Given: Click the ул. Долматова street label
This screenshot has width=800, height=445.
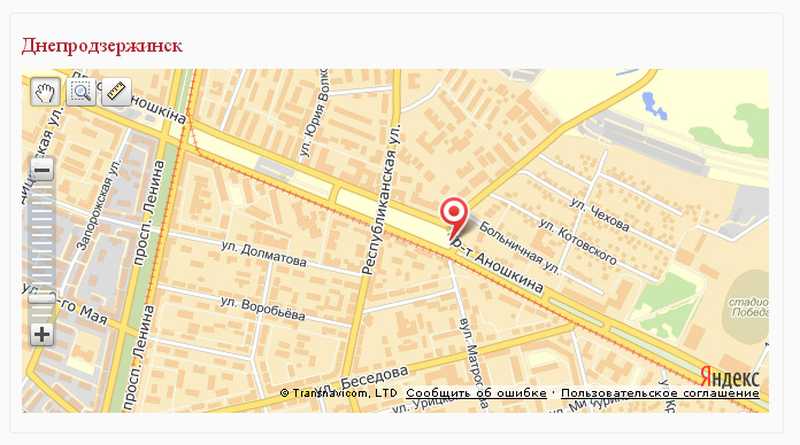Looking at the screenshot, I should tap(264, 254).
